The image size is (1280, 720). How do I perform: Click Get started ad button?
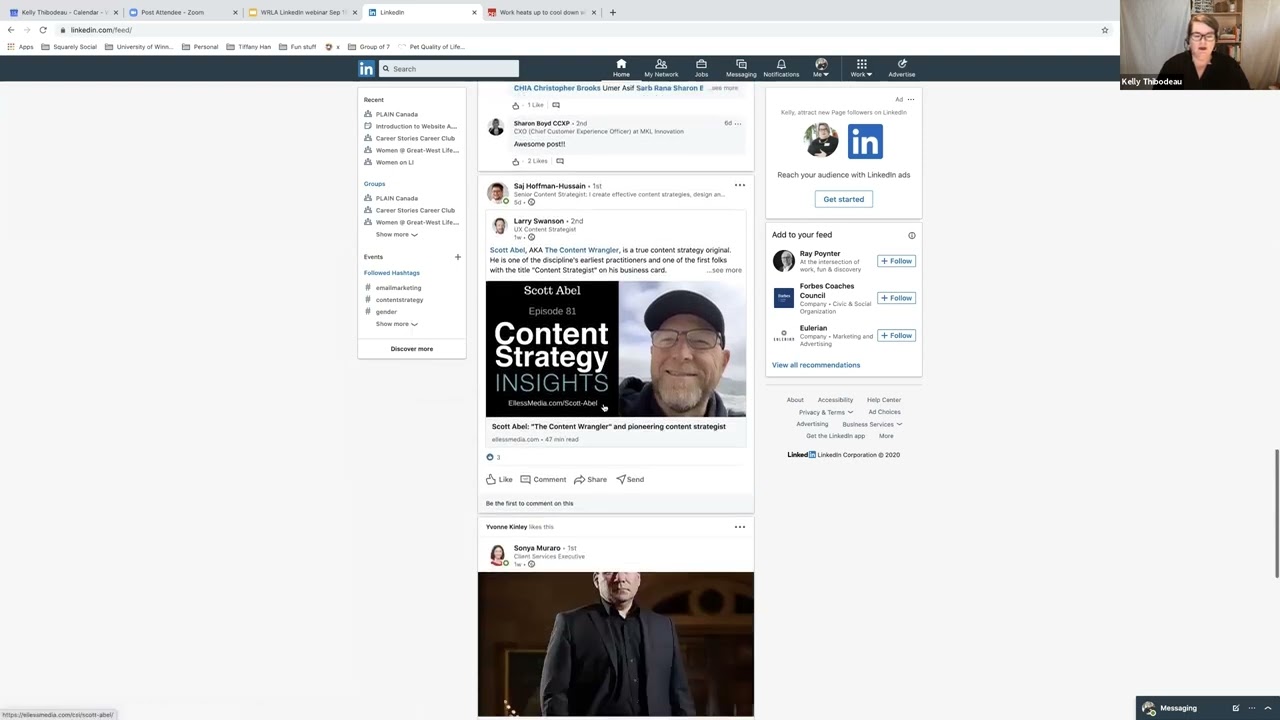[x=844, y=199]
